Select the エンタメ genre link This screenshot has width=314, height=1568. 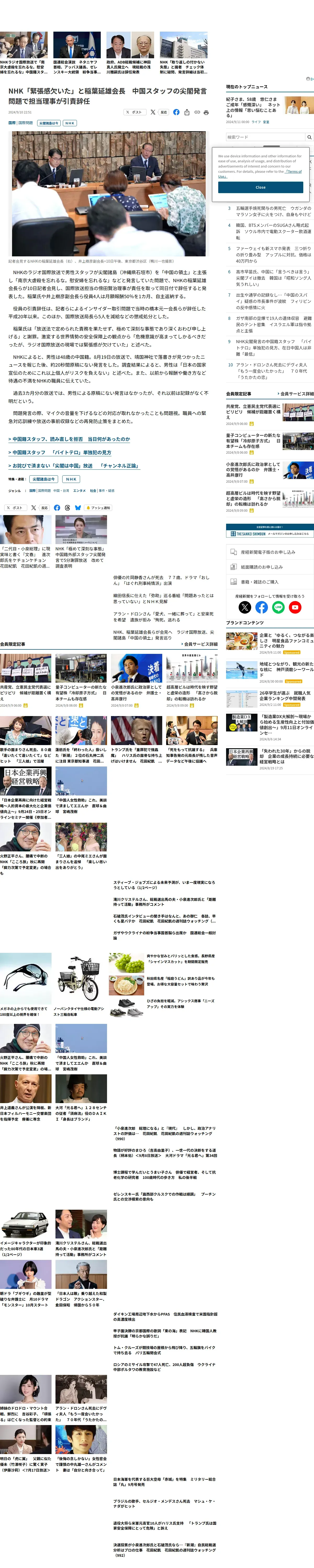pyautogui.click(x=79, y=491)
